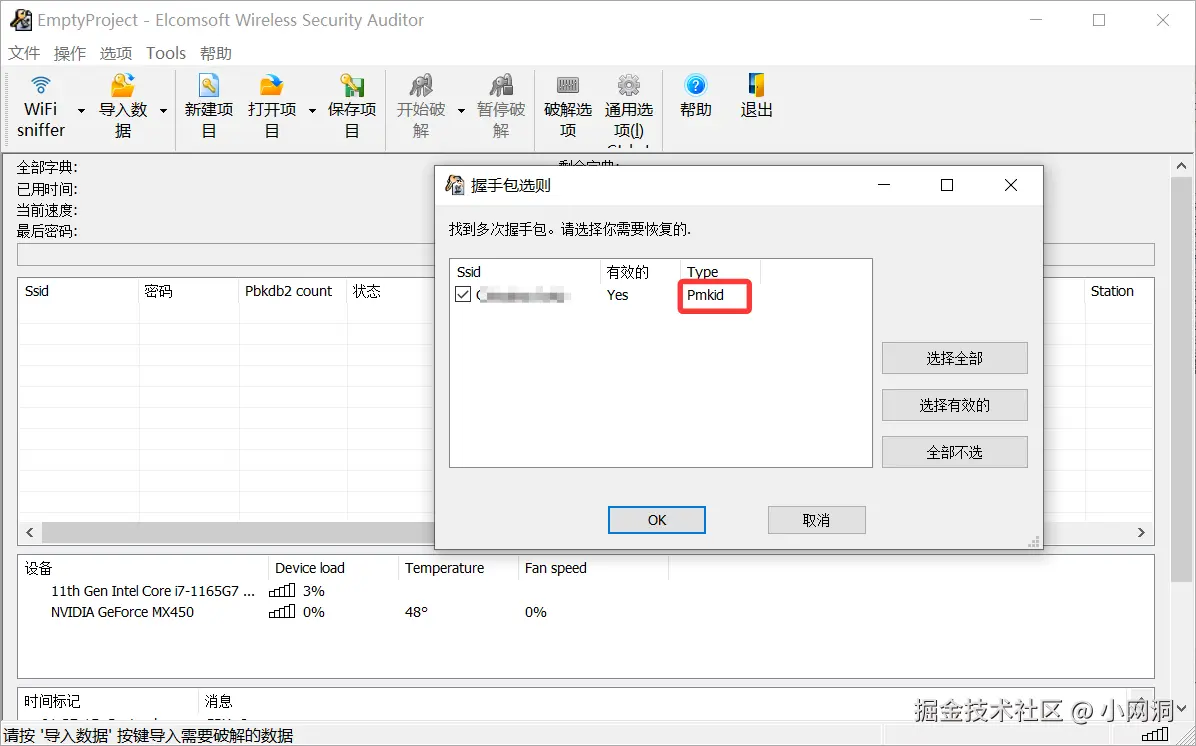Click the NVIDIA GPU load bar icon
This screenshot has height=746, width=1196.
click(x=282, y=612)
